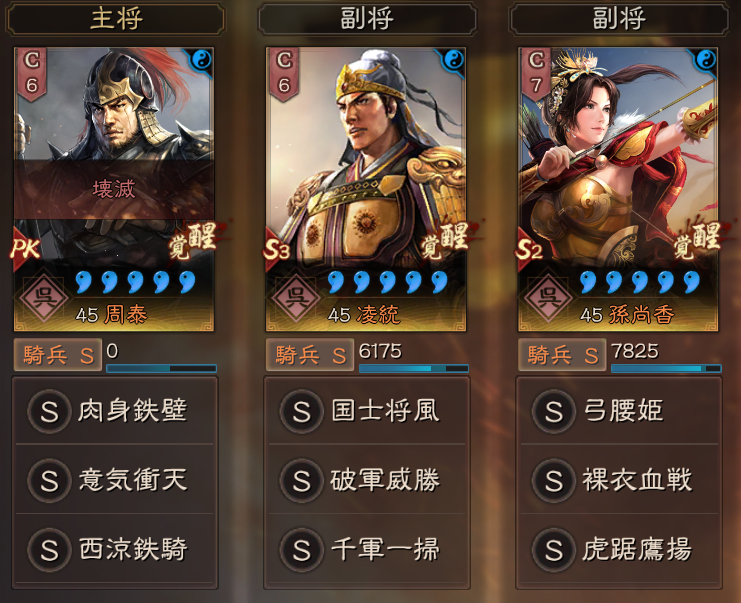Open the 国士将風 skill entry
The width and height of the screenshot is (741, 603).
pos(367,410)
